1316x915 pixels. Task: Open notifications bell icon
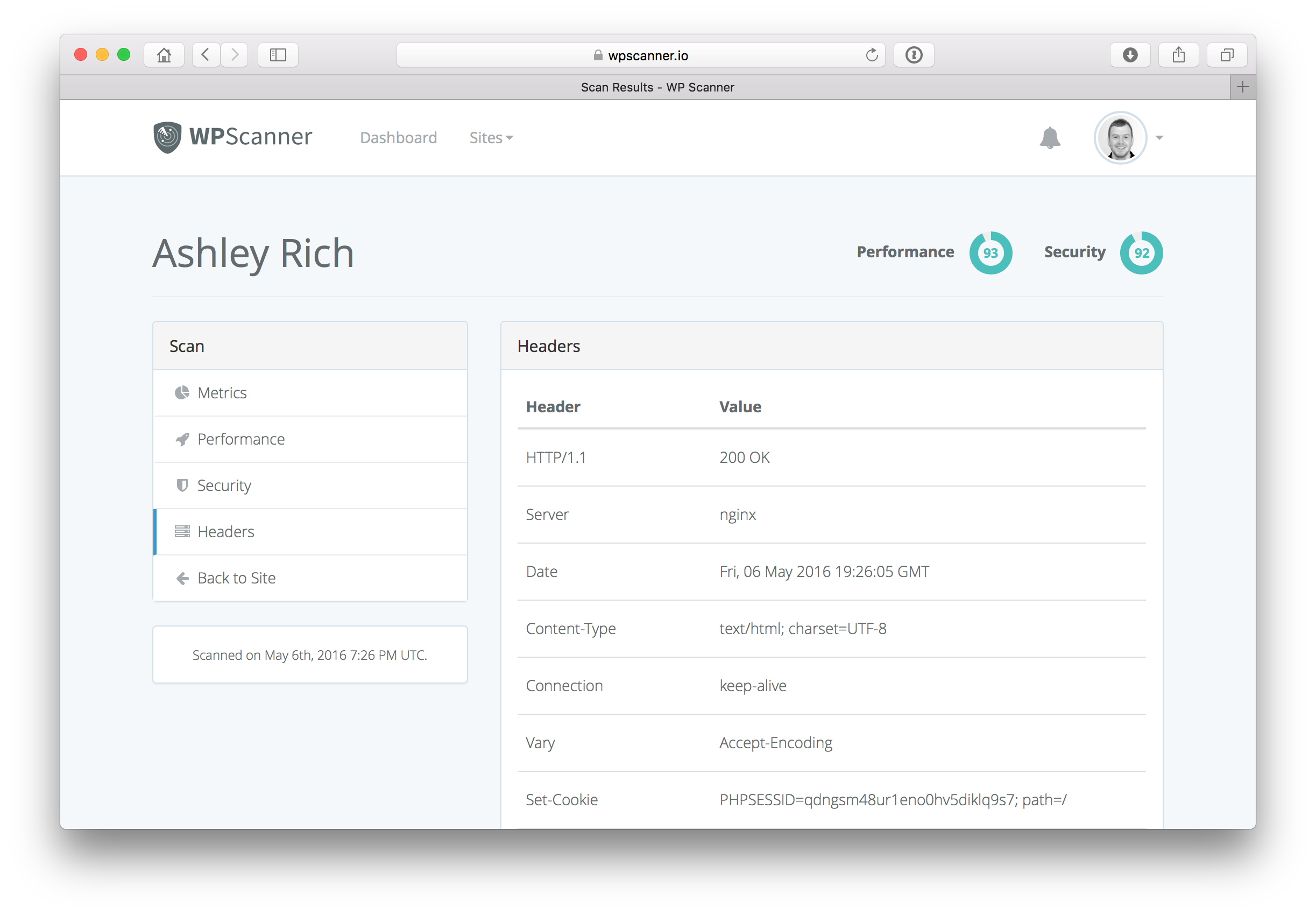1050,138
